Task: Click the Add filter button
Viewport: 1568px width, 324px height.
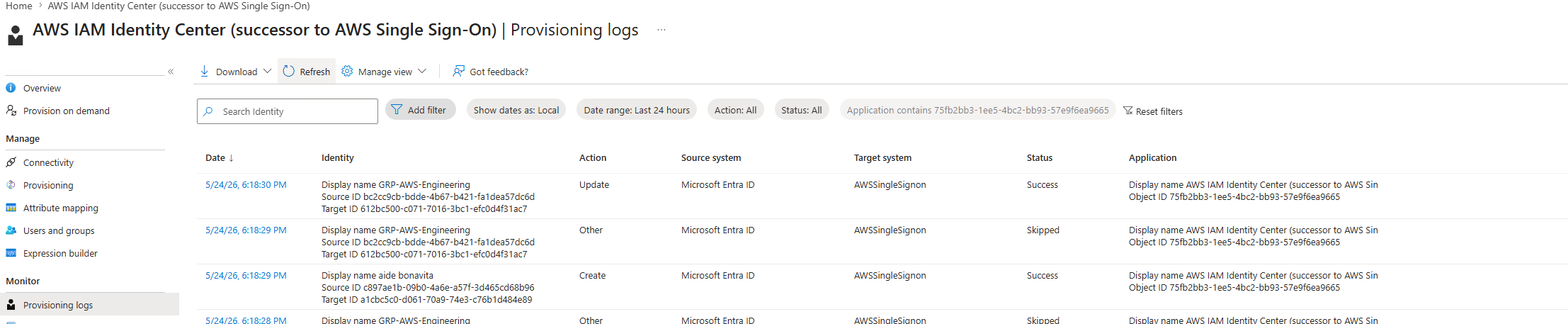Action: click(x=421, y=110)
